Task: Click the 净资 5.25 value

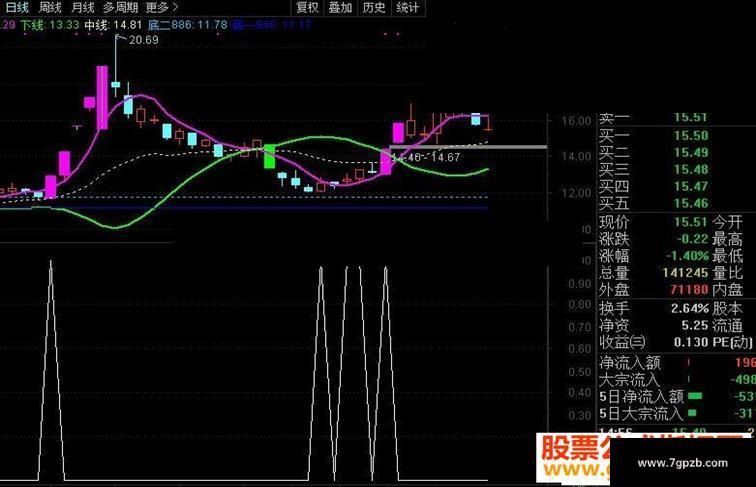Action: pos(695,325)
